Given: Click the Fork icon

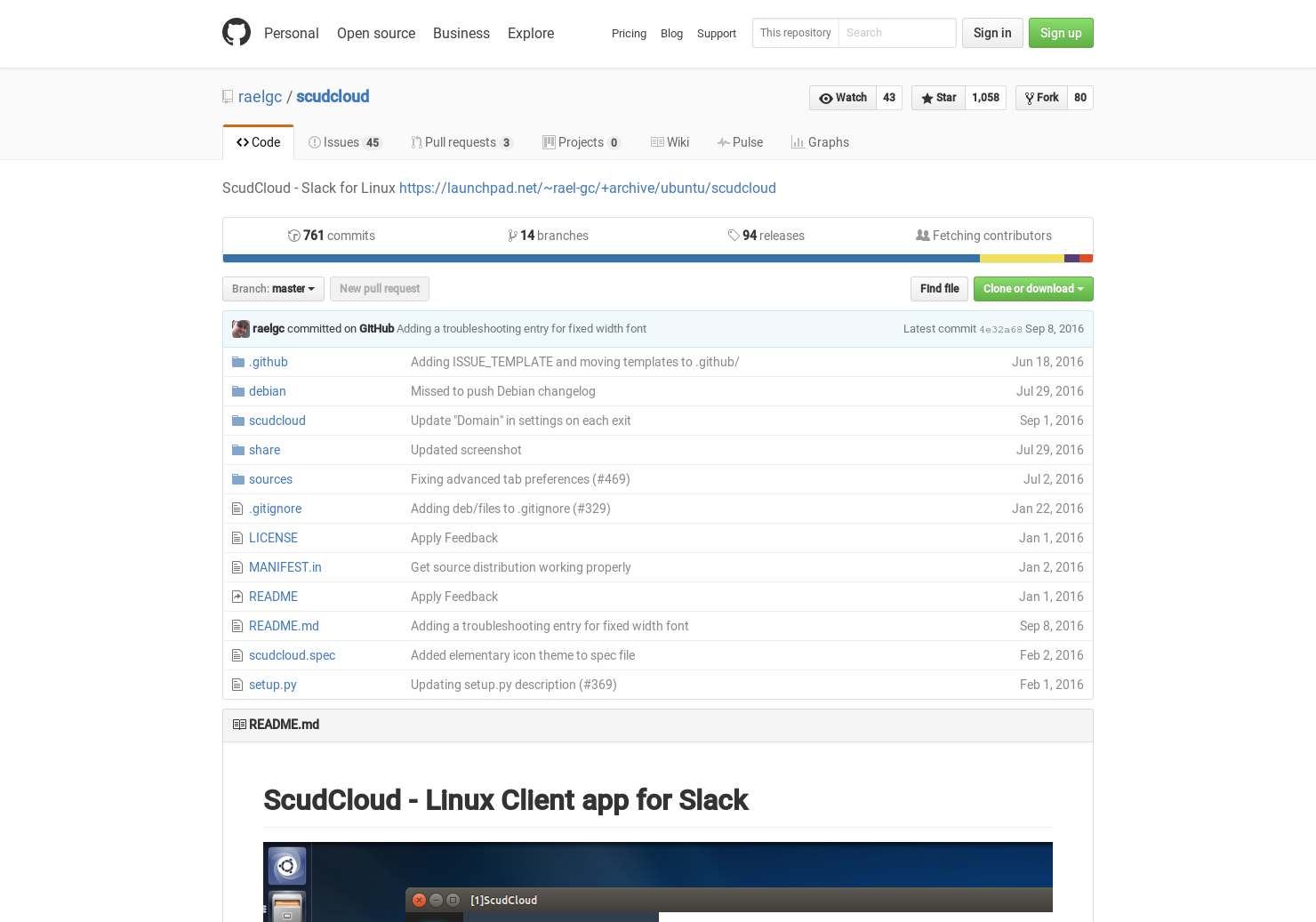Looking at the screenshot, I should (x=1030, y=98).
